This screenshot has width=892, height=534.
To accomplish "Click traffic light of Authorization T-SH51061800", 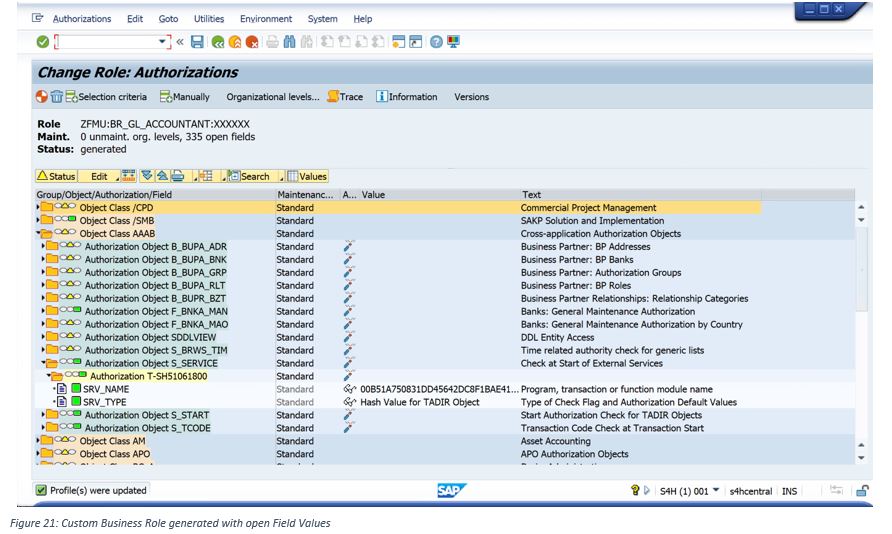I will 76,375.
